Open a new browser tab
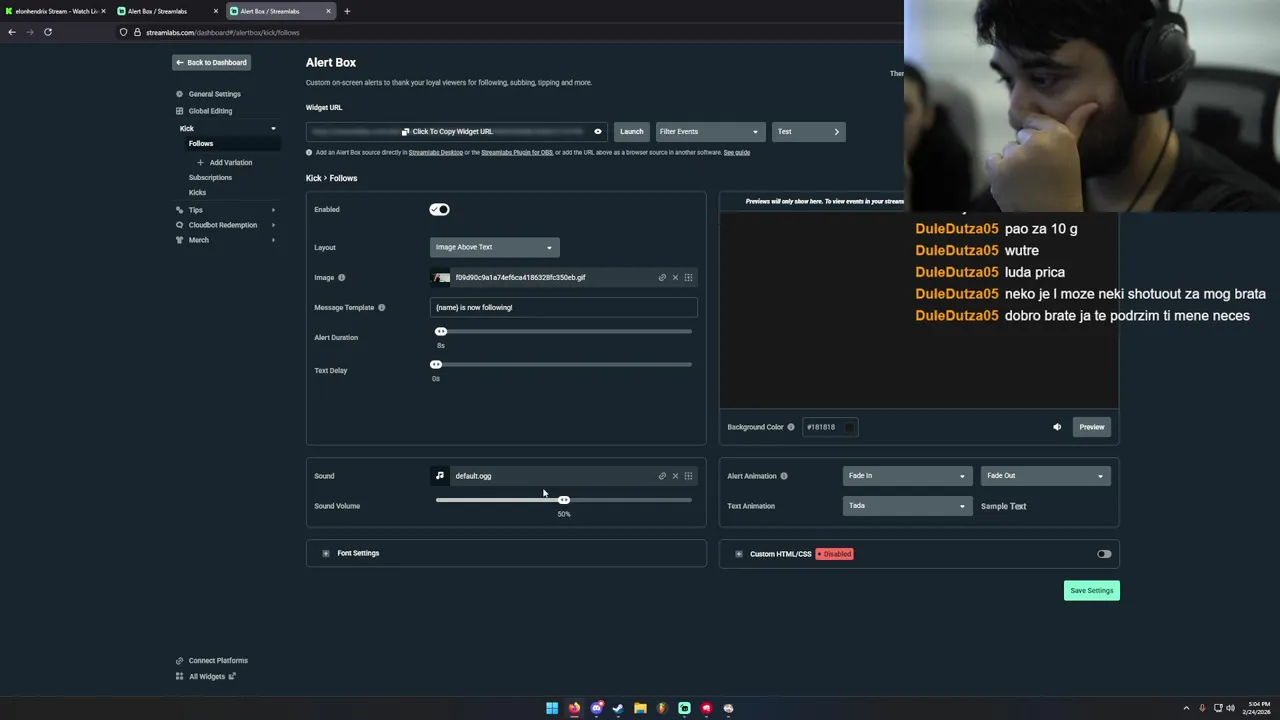1280x720 pixels. pyautogui.click(x=347, y=11)
